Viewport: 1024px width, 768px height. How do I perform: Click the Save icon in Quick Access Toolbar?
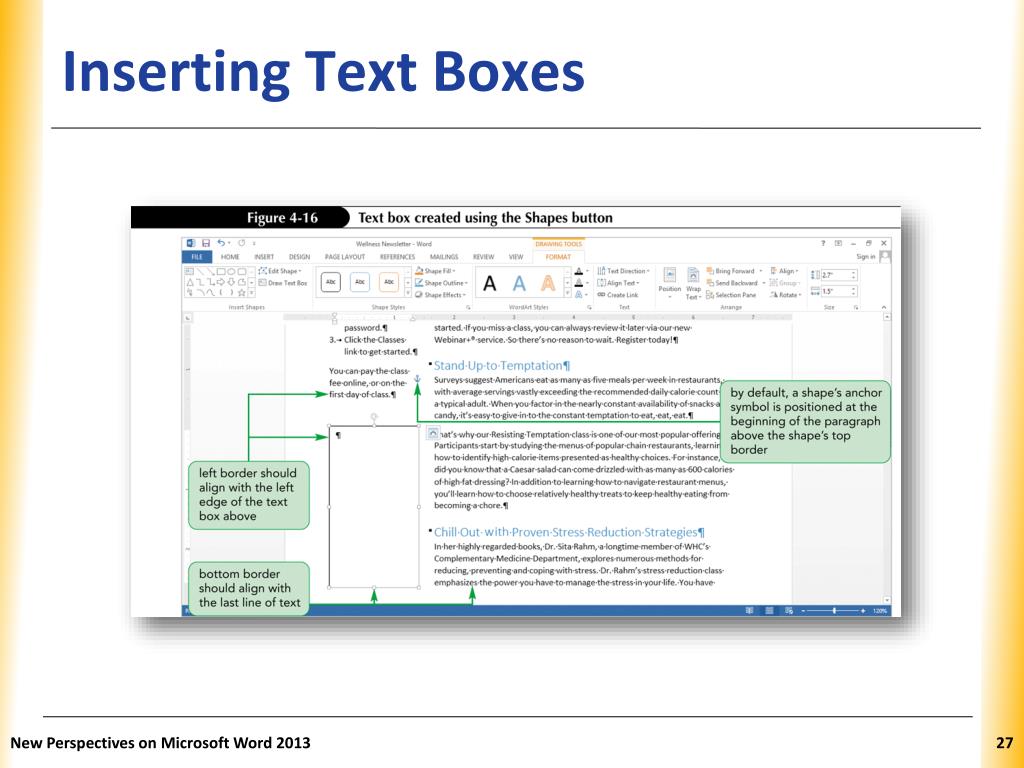[206, 243]
